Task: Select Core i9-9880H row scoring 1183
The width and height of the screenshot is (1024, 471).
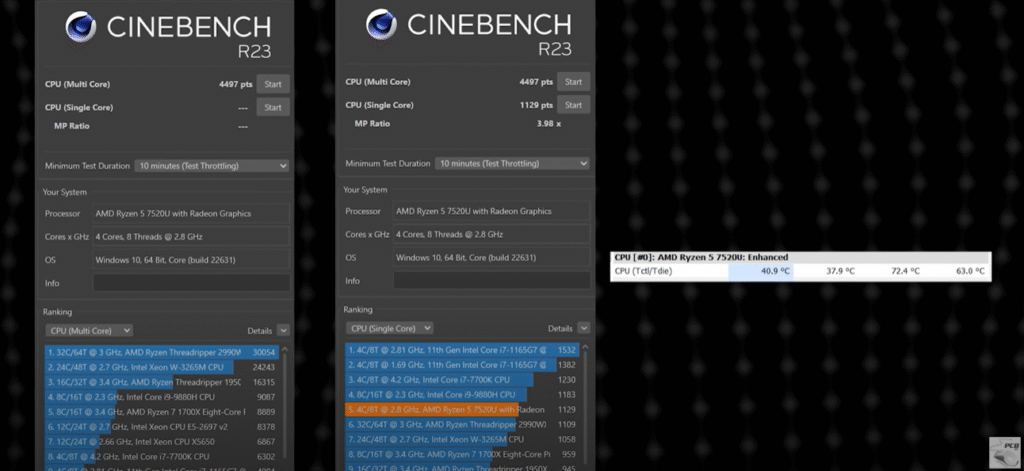Action: pos(462,395)
